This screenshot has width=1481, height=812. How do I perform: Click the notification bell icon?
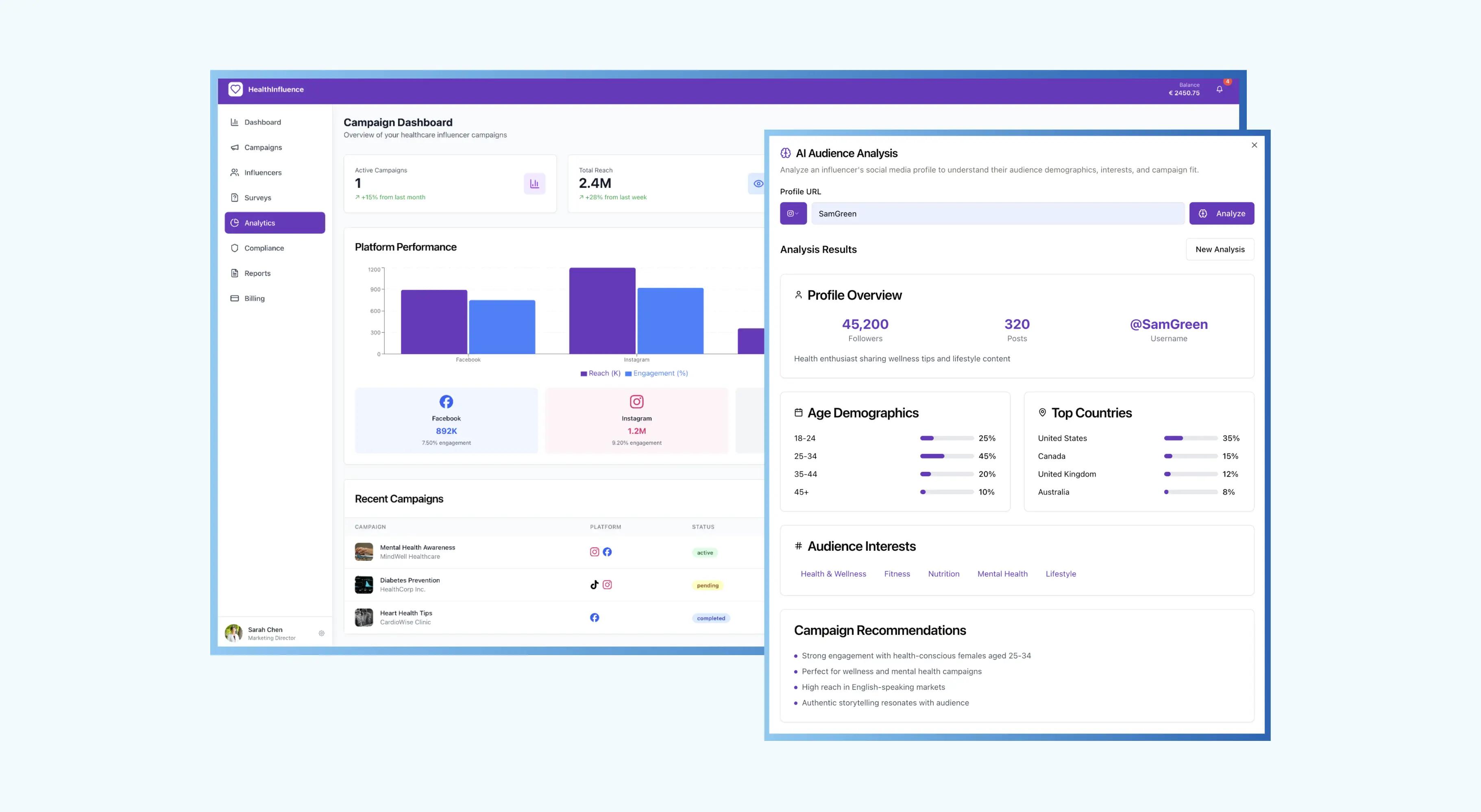pyautogui.click(x=1219, y=89)
